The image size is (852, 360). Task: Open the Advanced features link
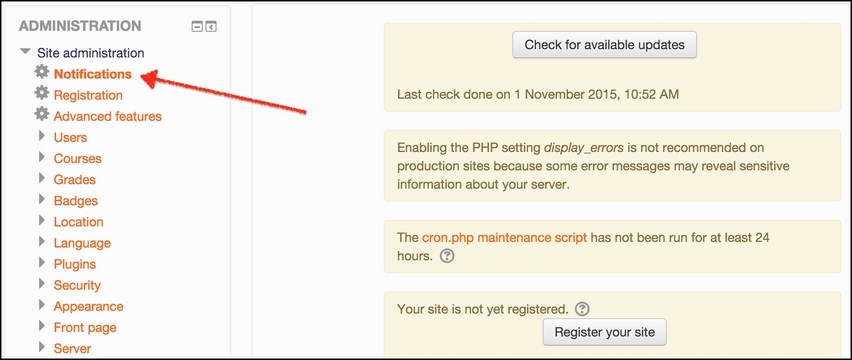click(x=108, y=116)
